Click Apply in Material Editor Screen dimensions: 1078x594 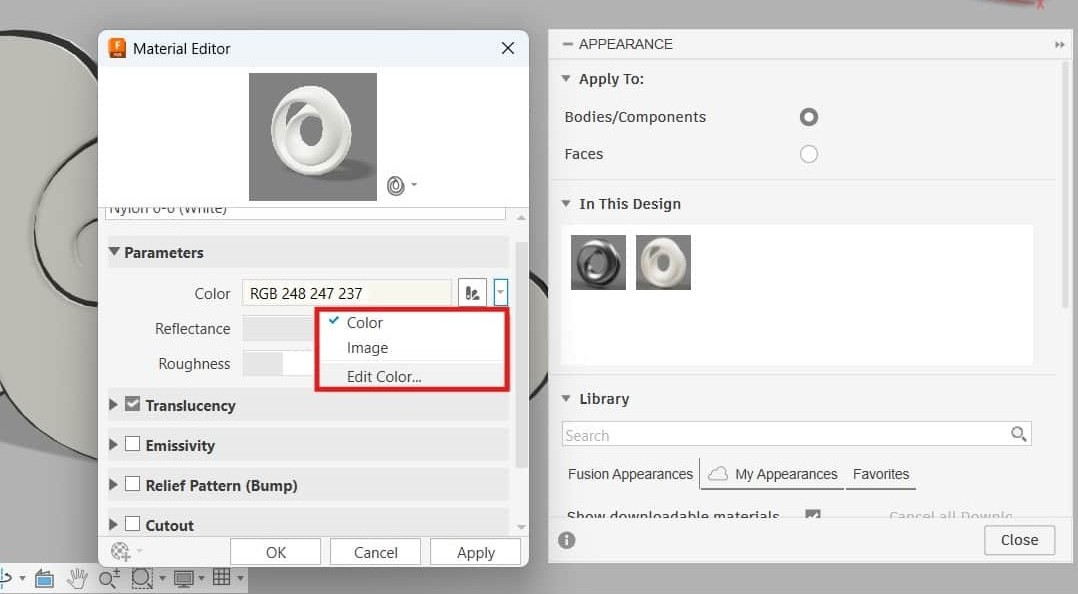[x=476, y=552]
